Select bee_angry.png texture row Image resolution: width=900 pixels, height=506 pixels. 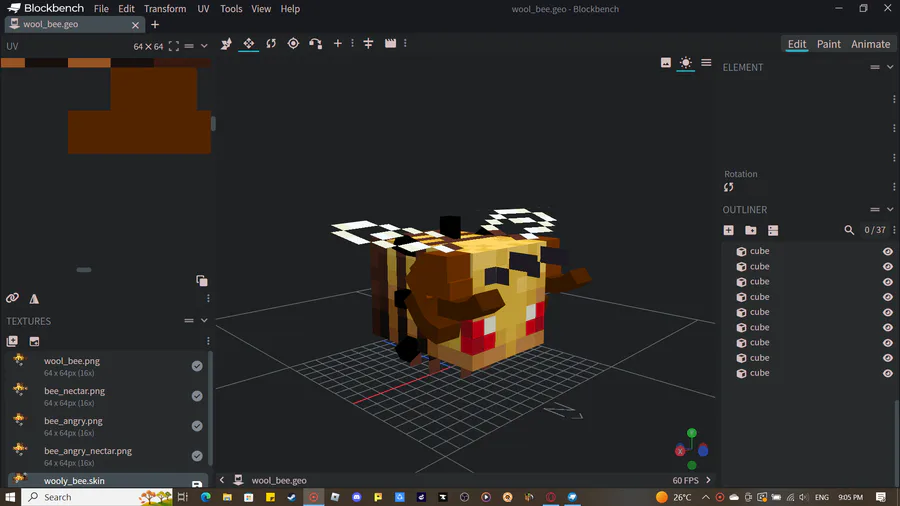pyautogui.click(x=108, y=426)
